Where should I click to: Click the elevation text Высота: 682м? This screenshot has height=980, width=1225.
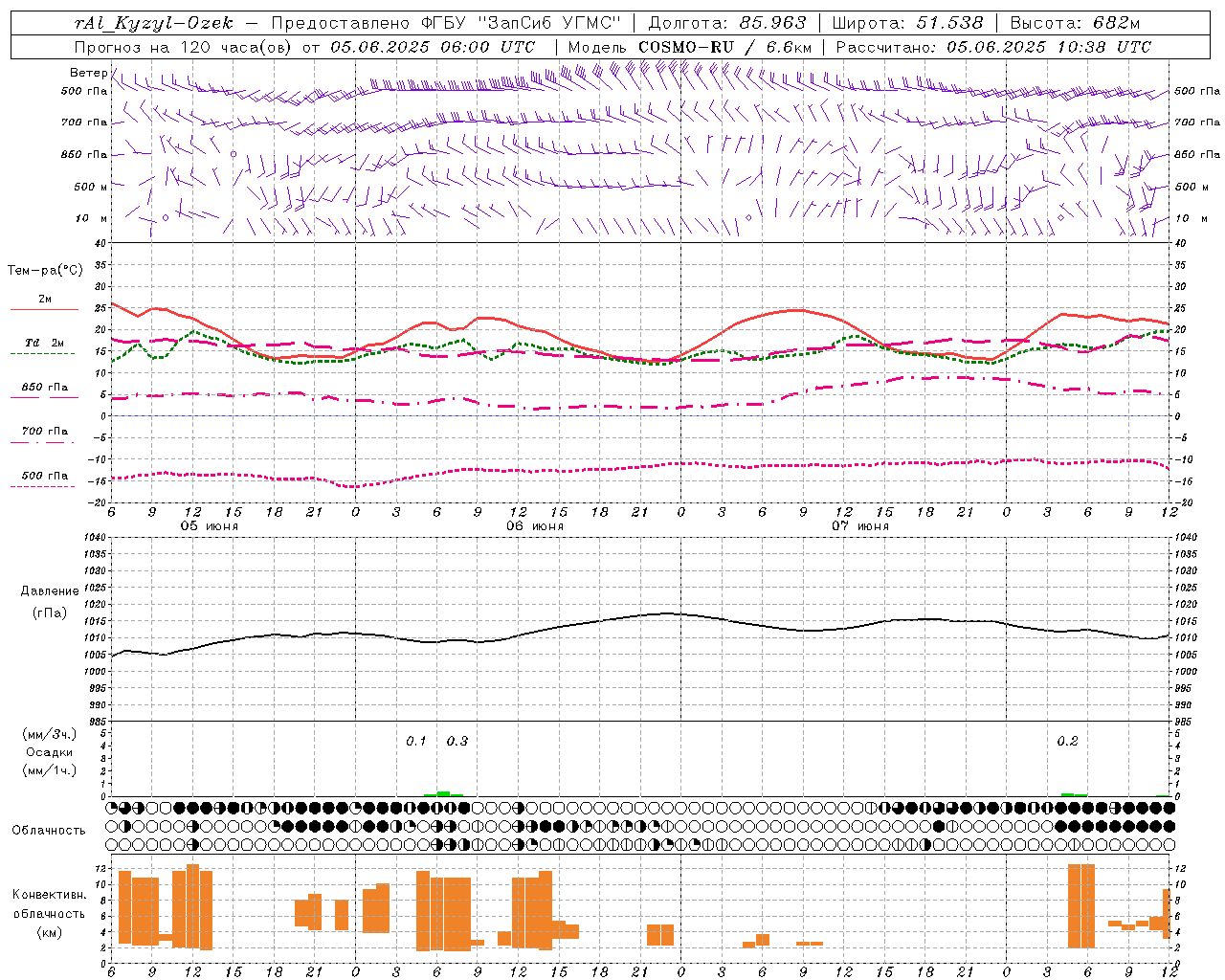click(x=1074, y=23)
